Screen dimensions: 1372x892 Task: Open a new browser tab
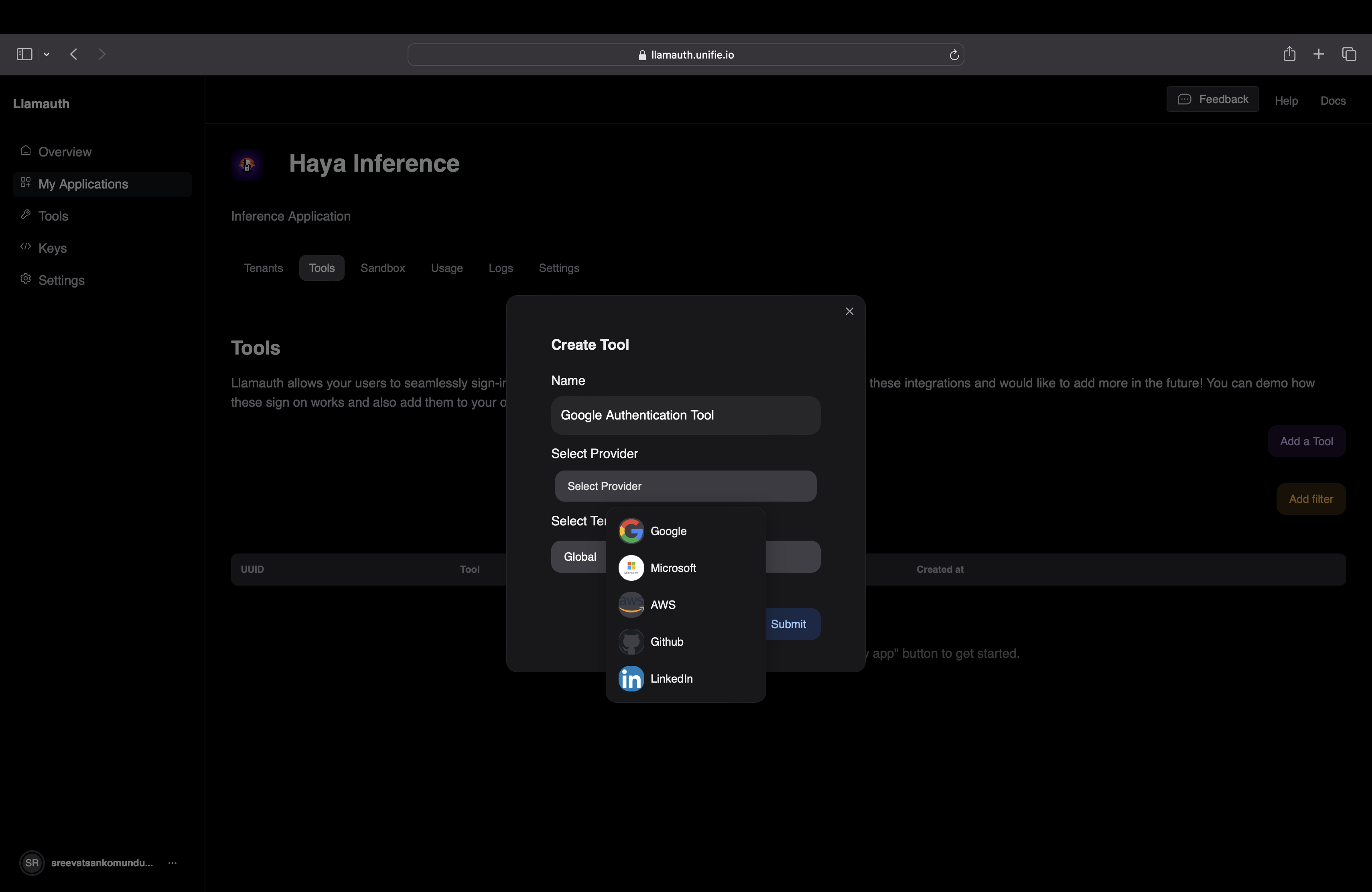tap(1318, 54)
